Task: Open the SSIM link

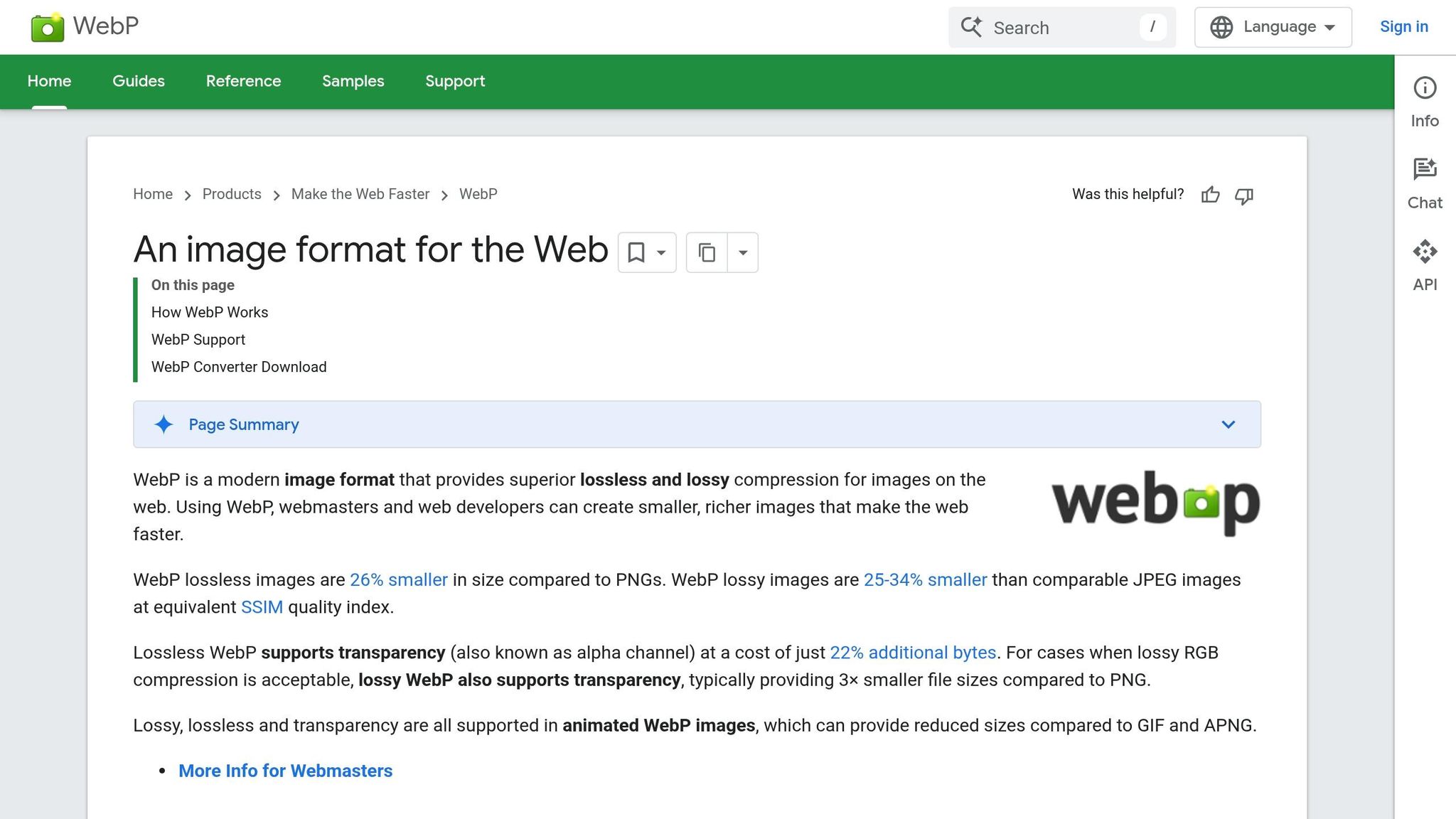Action: point(262,607)
